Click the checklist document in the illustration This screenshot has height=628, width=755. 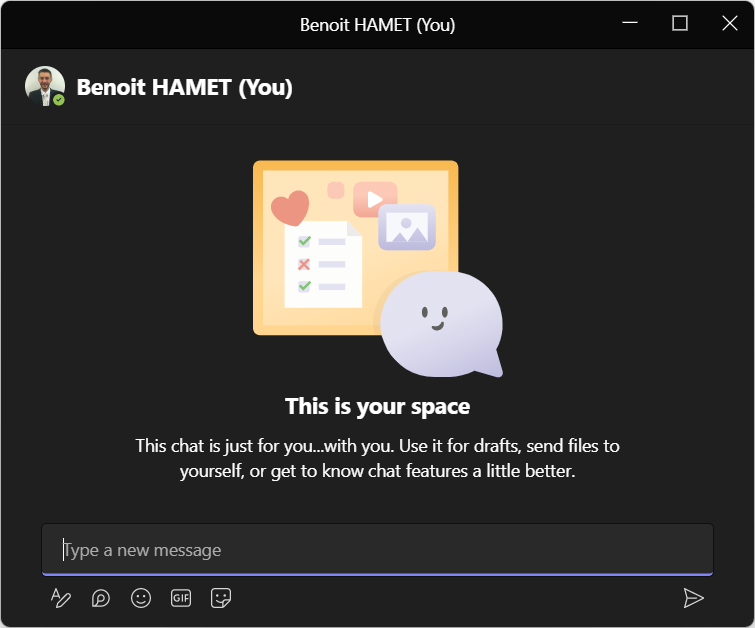tap(322, 264)
